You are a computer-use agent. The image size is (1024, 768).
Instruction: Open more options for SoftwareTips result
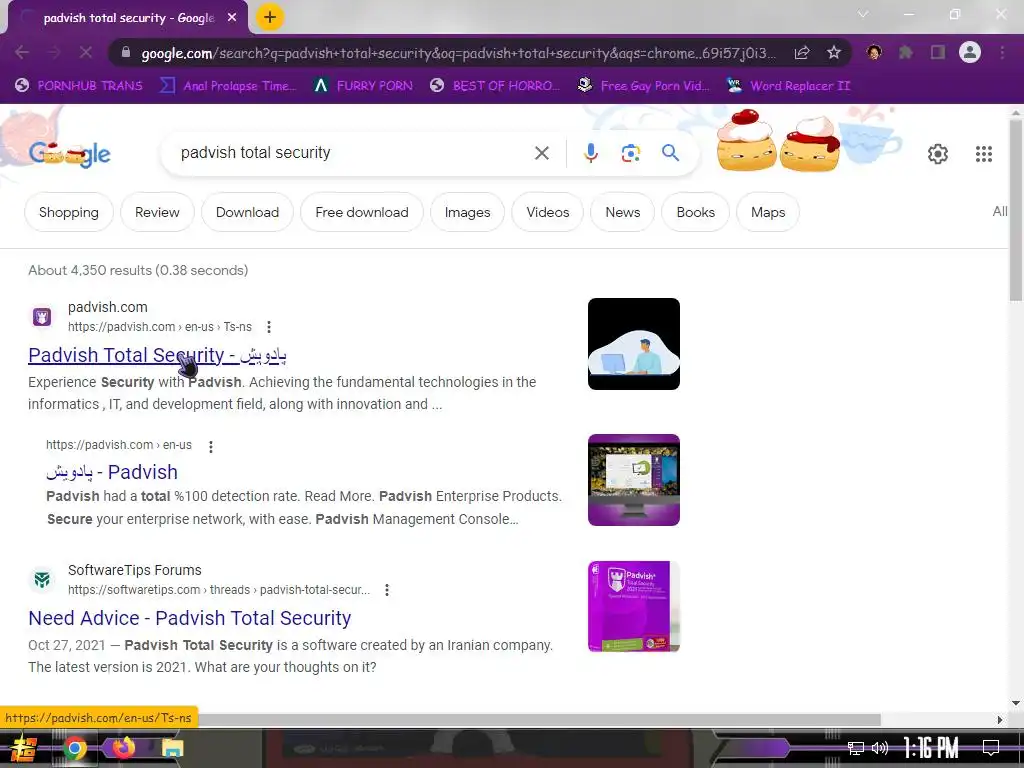click(387, 590)
